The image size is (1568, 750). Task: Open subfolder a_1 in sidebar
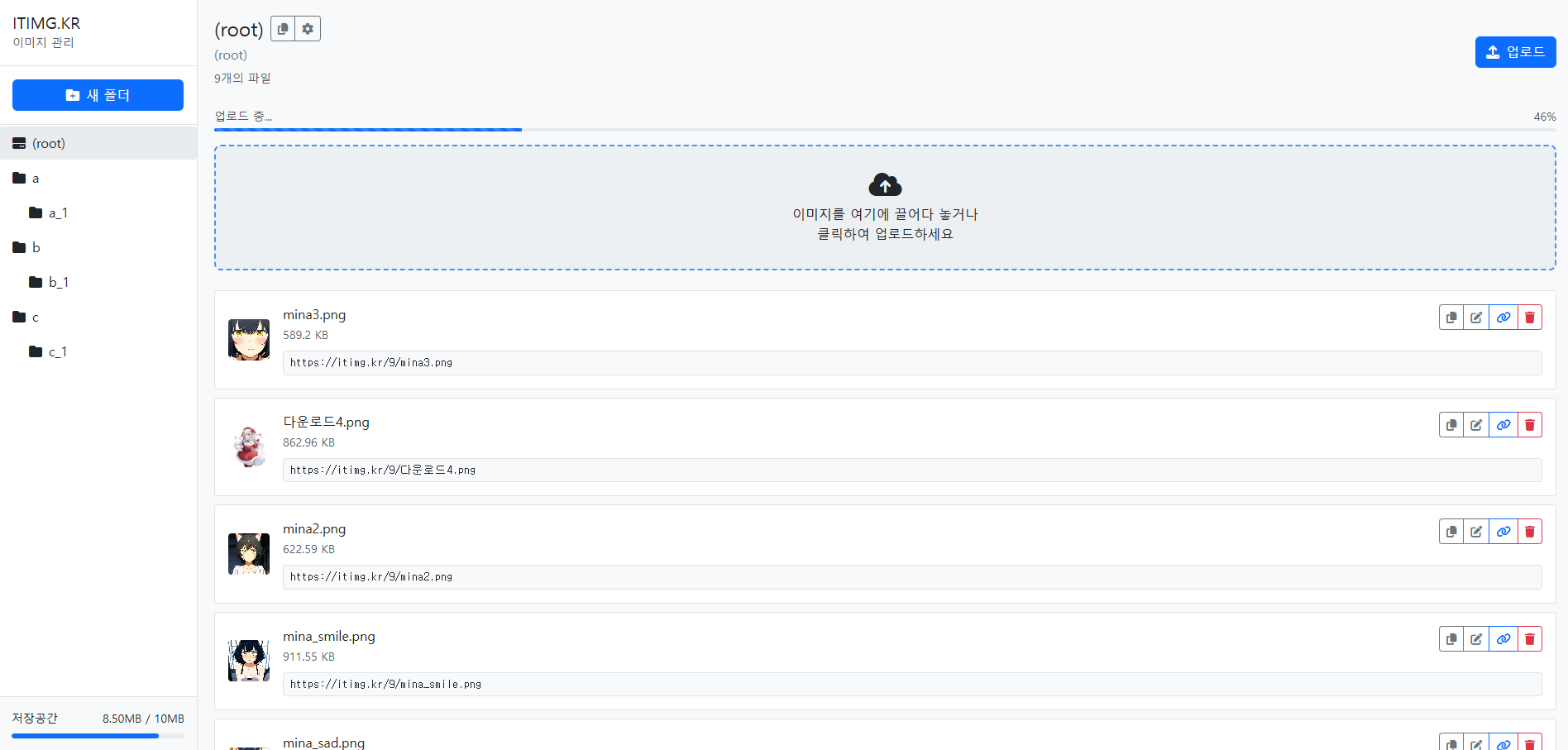coord(57,213)
